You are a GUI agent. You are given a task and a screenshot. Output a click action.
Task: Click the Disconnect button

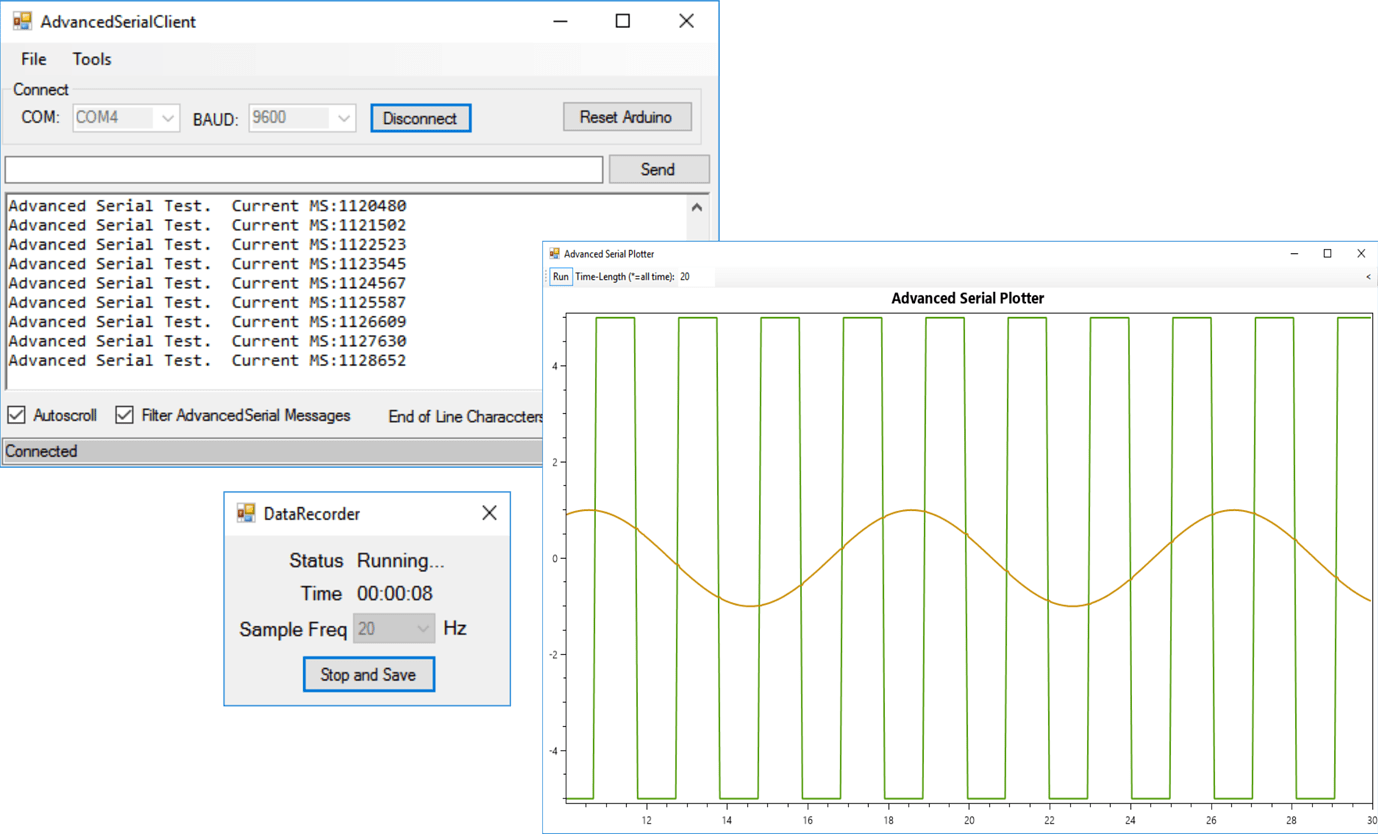[x=421, y=118]
